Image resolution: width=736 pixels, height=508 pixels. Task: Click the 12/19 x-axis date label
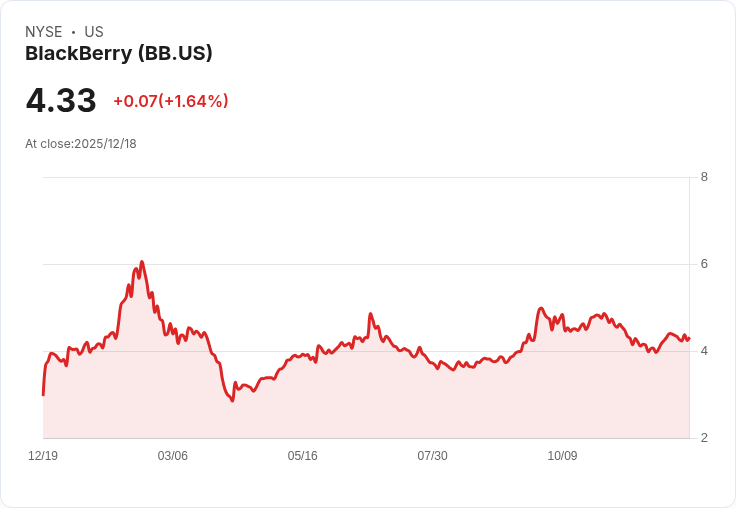(x=43, y=456)
